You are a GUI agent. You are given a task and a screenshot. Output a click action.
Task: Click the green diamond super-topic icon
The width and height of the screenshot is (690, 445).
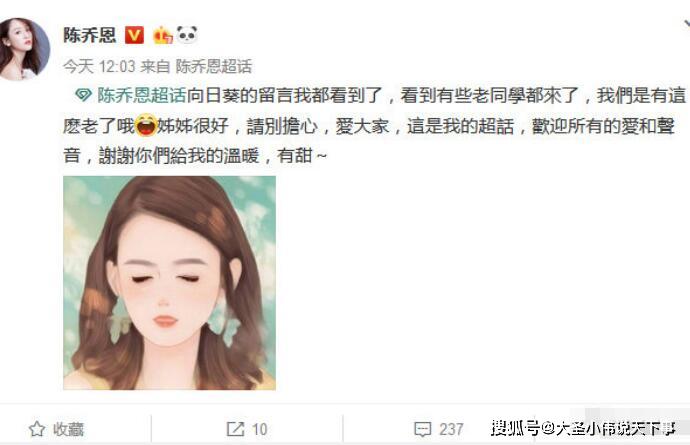pos(83,95)
